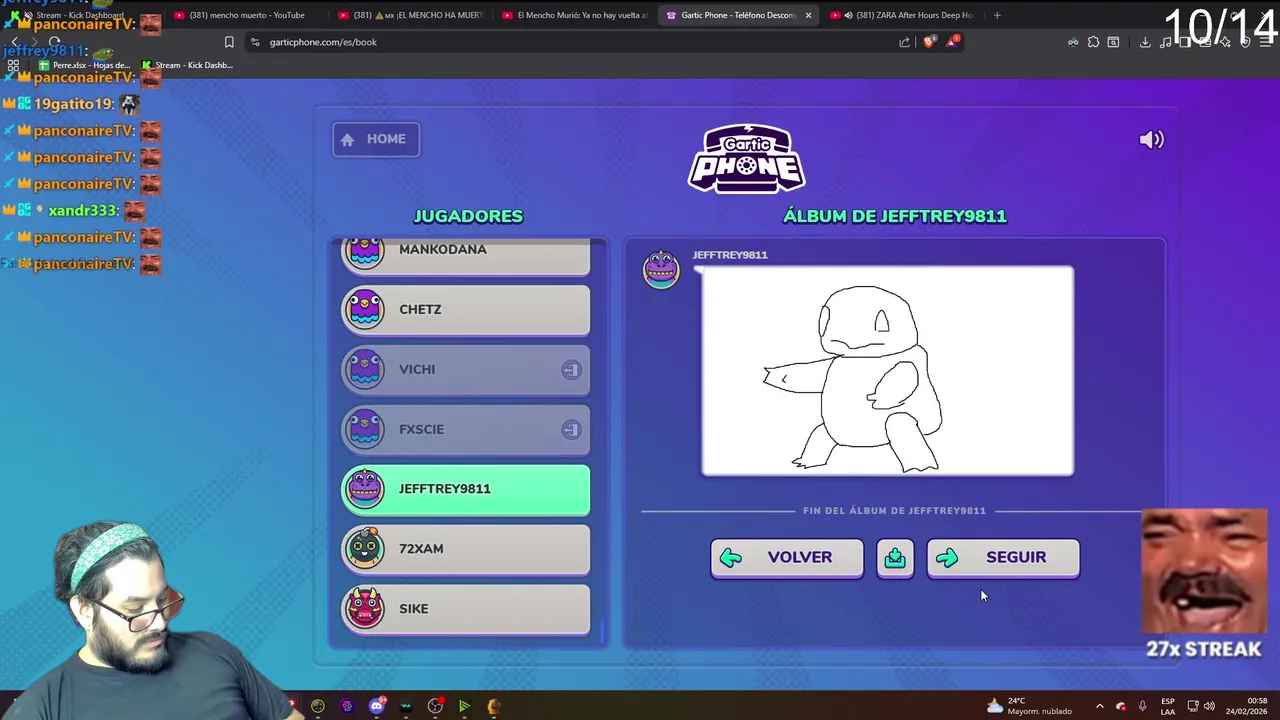Screen dimensions: 1280x720
Task: Click the exit icon on VICHI row
Action: coord(570,370)
